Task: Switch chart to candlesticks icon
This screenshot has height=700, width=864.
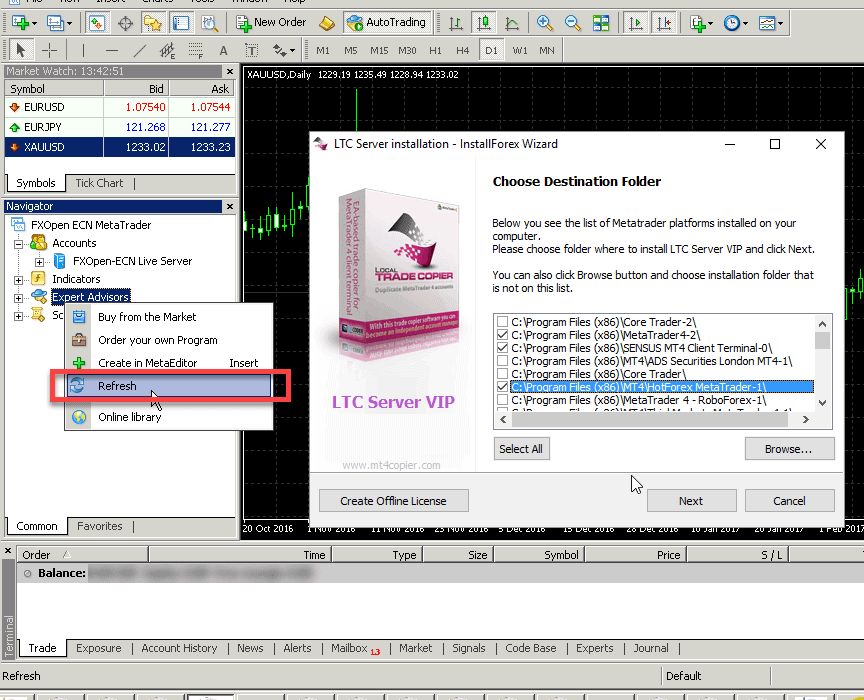Action: click(x=483, y=23)
